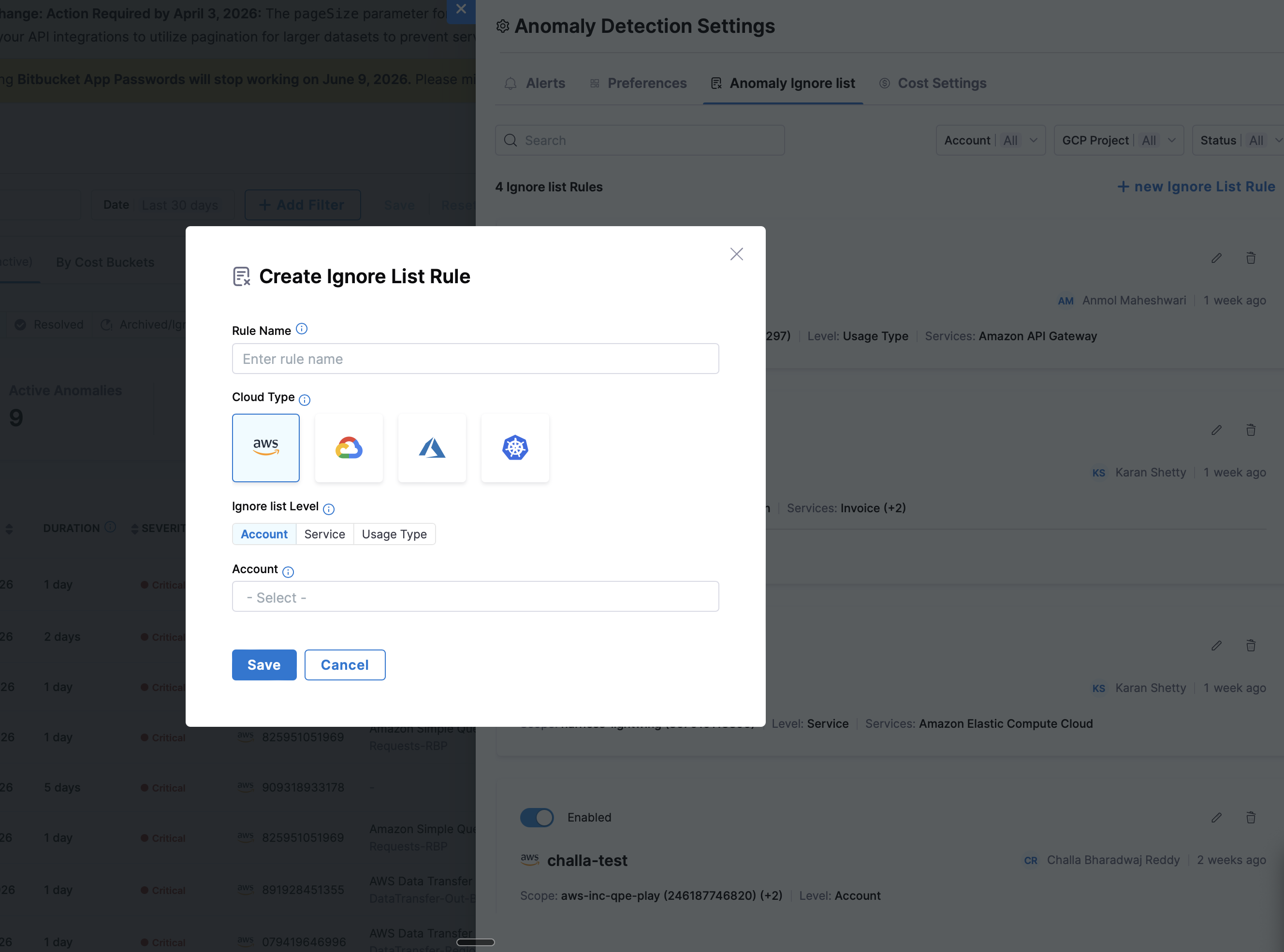Click Rule Name info icon
1284x952 pixels.
tap(302, 329)
